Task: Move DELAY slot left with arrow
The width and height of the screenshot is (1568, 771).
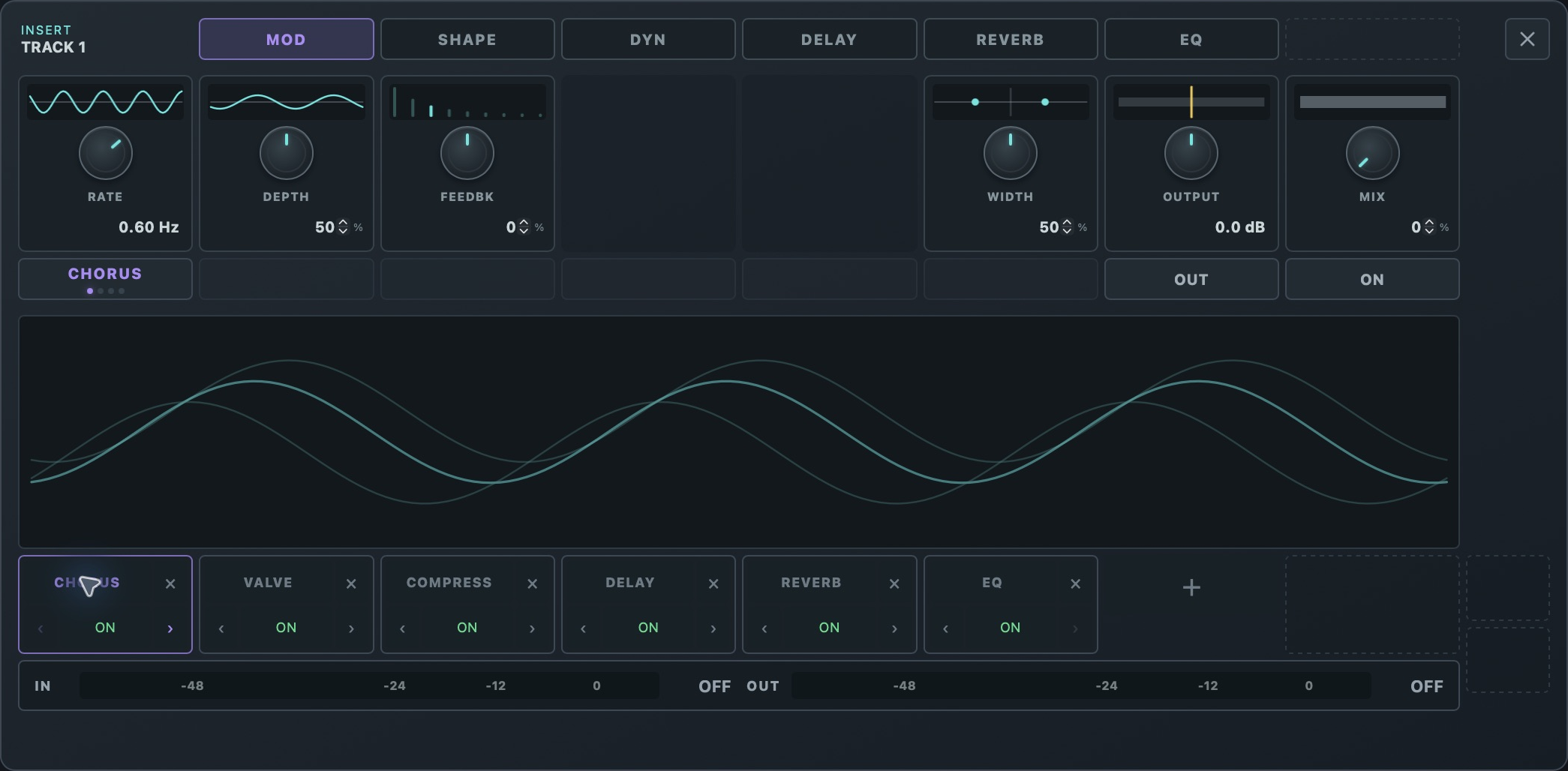Action: 584,628
